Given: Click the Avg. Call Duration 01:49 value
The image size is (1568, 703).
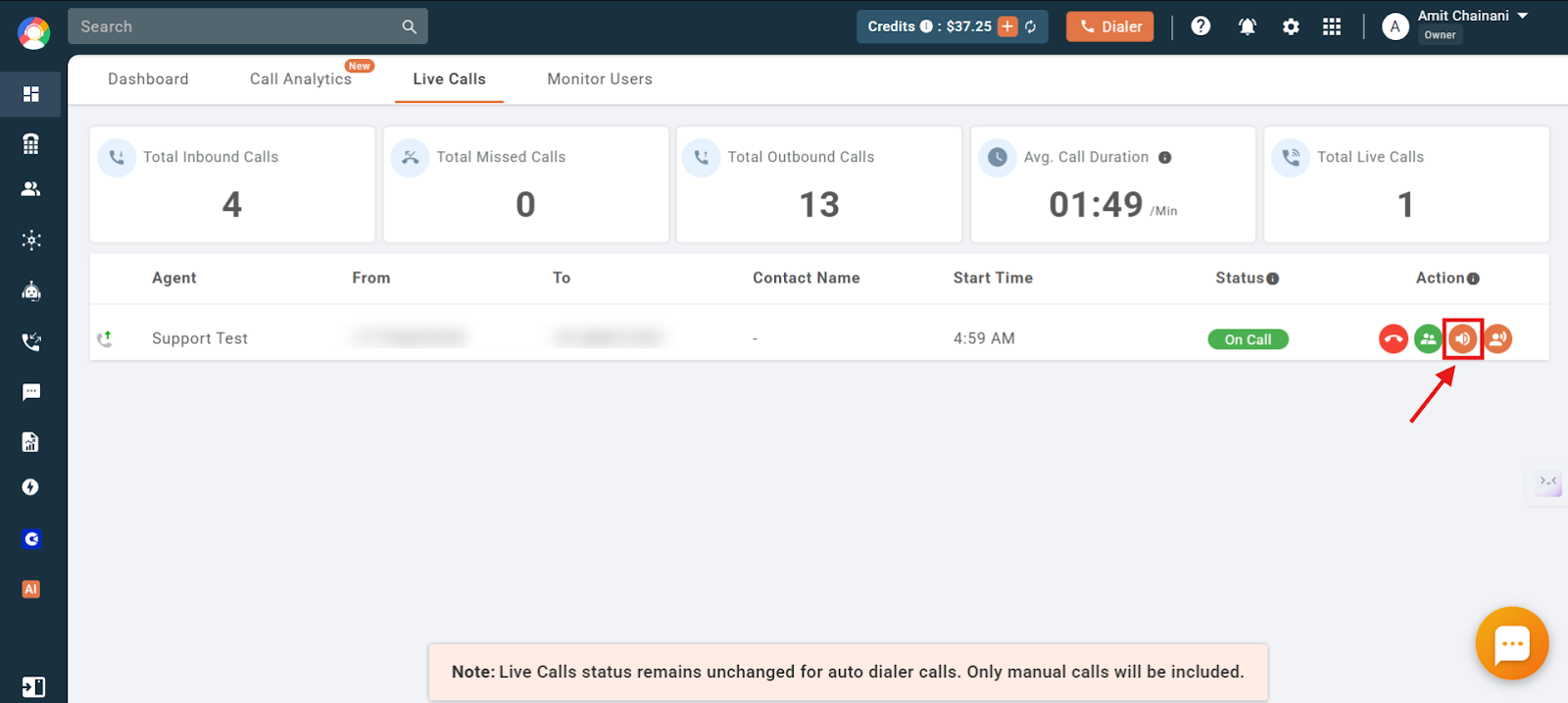Looking at the screenshot, I should 1096,205.
